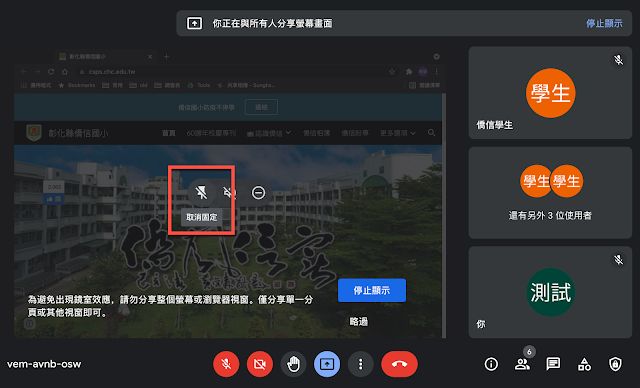Open new tab plus button in shared browser
Viewport: 640px width, 388px height.
[166, 57]
